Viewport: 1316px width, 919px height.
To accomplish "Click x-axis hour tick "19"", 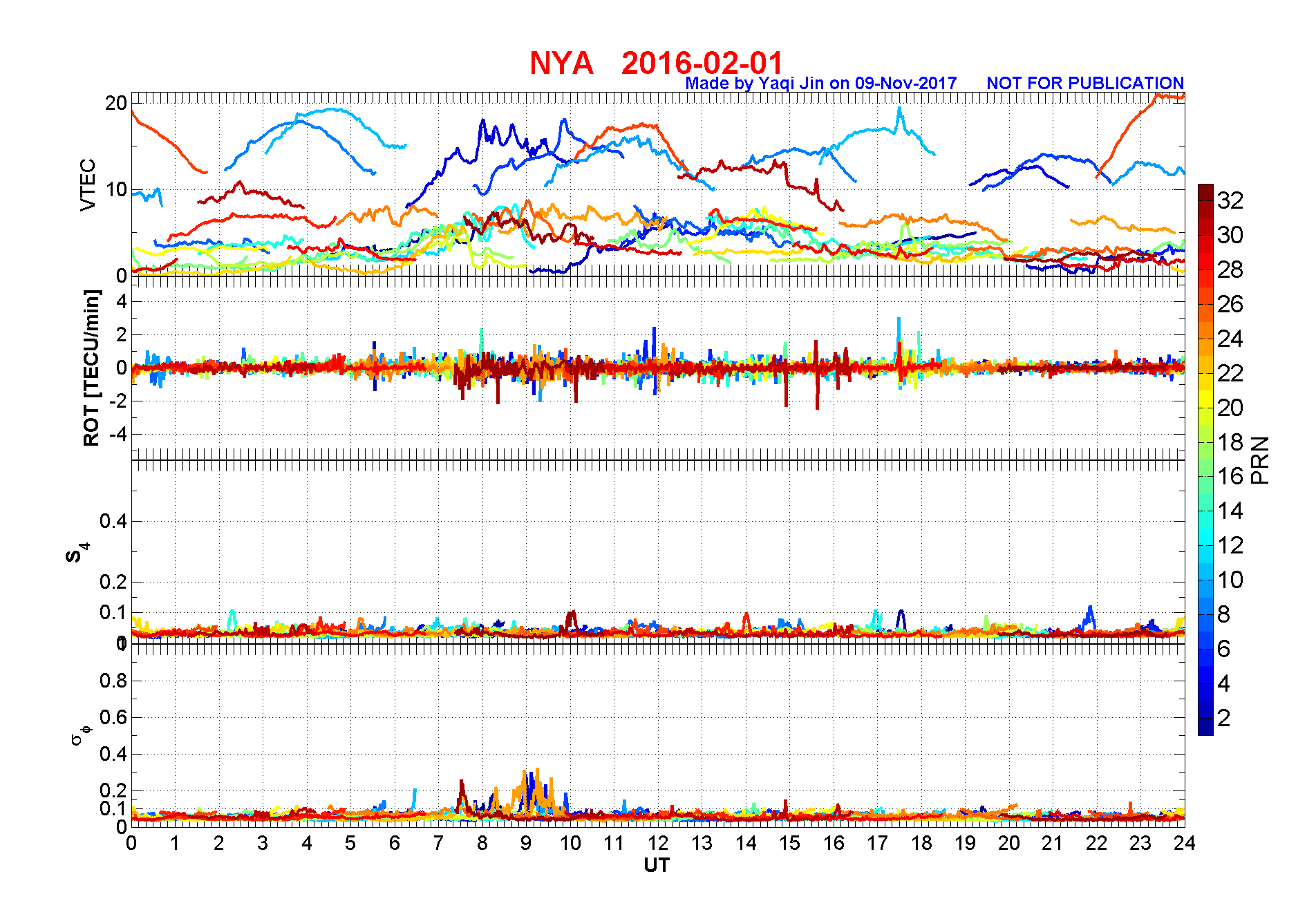I will coord(965,843).
